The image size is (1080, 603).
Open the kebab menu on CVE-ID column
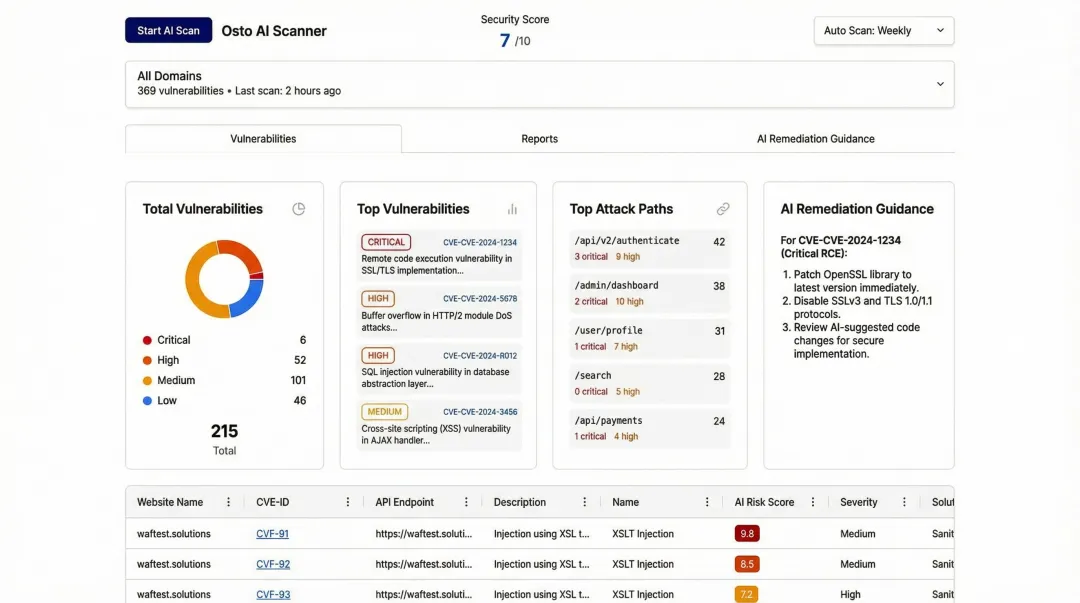[x=347, y=501]
